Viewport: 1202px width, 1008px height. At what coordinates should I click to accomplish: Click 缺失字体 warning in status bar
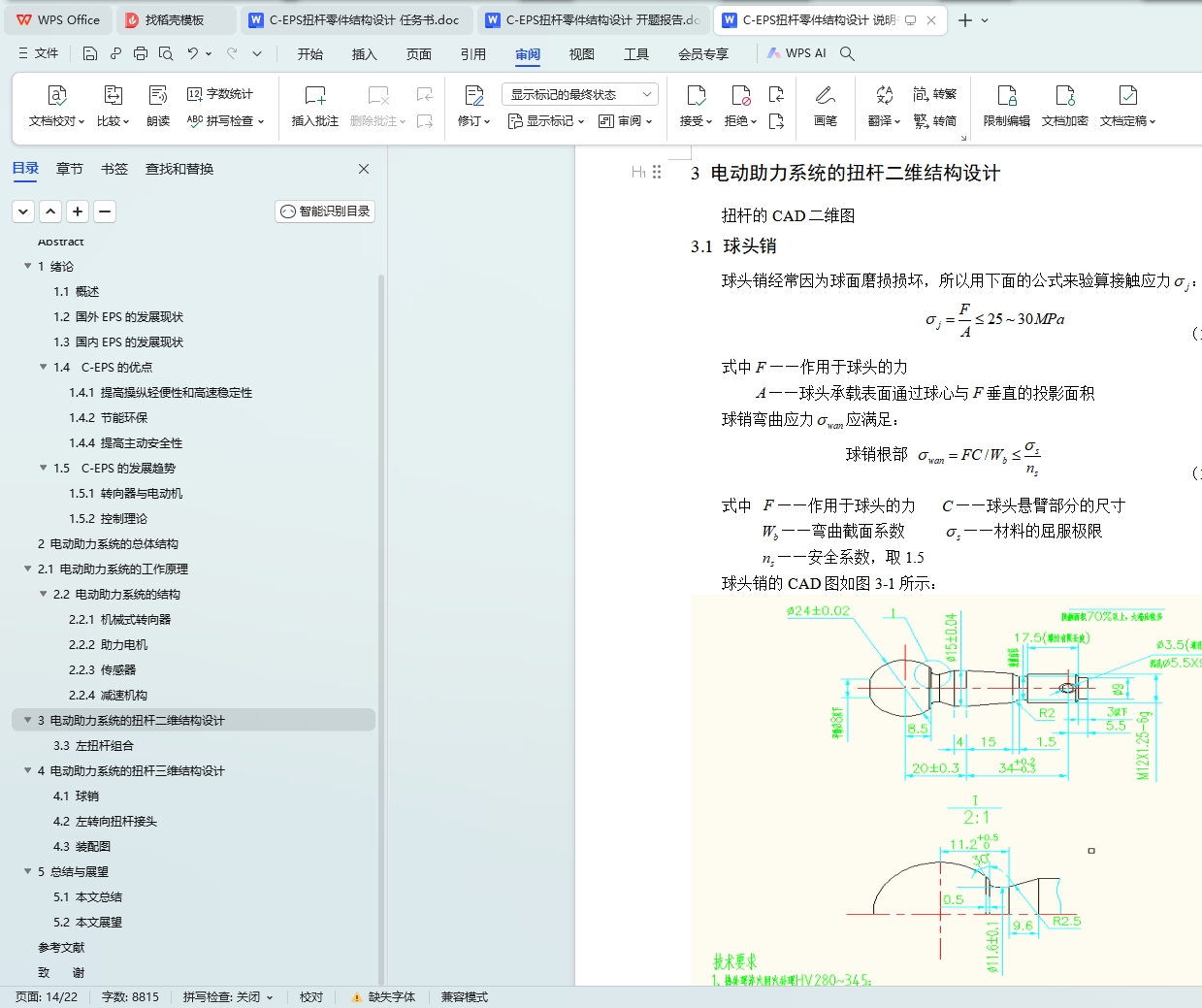384,997
